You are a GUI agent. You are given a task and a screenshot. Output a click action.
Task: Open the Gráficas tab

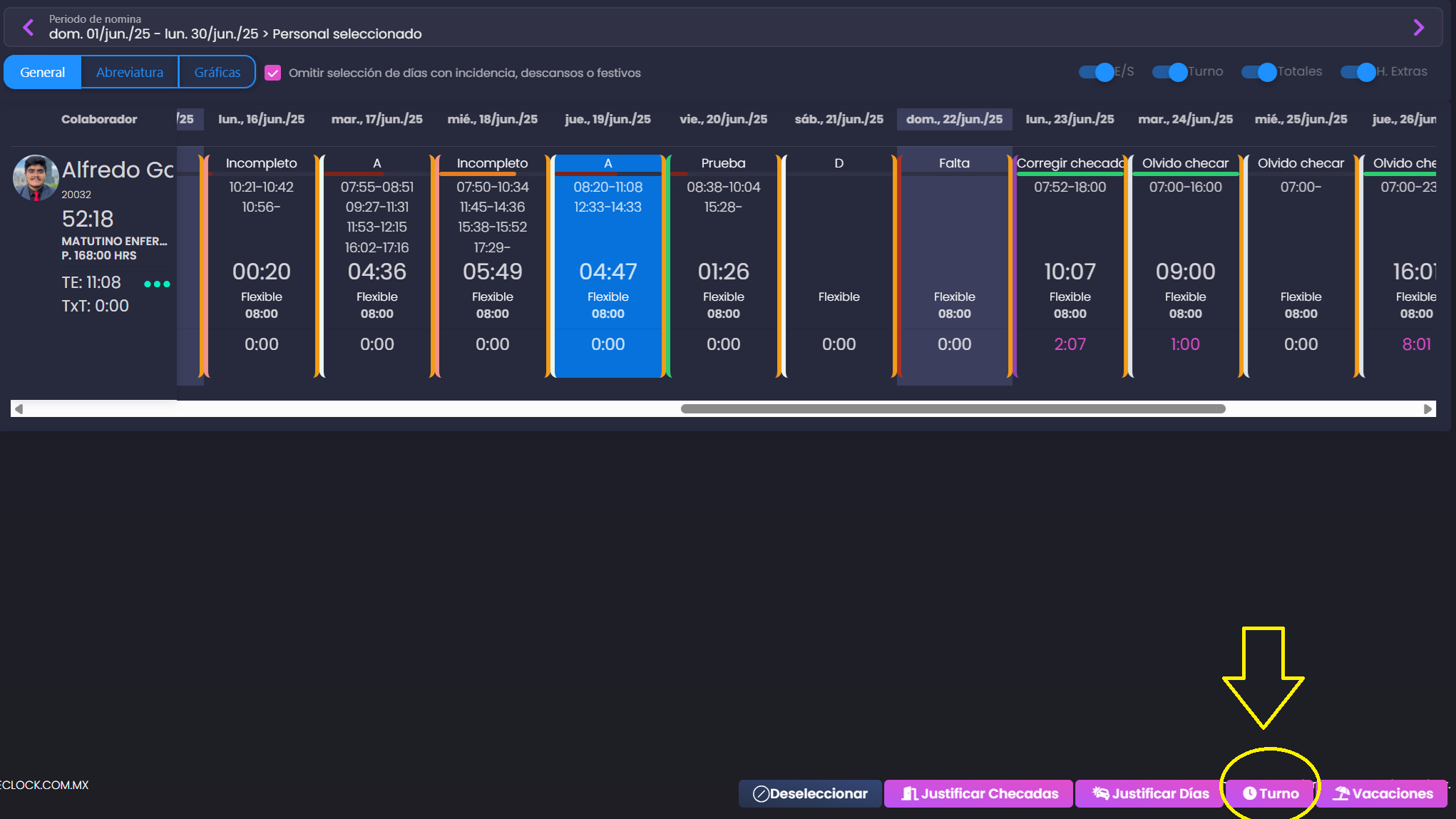pos(217,72)
